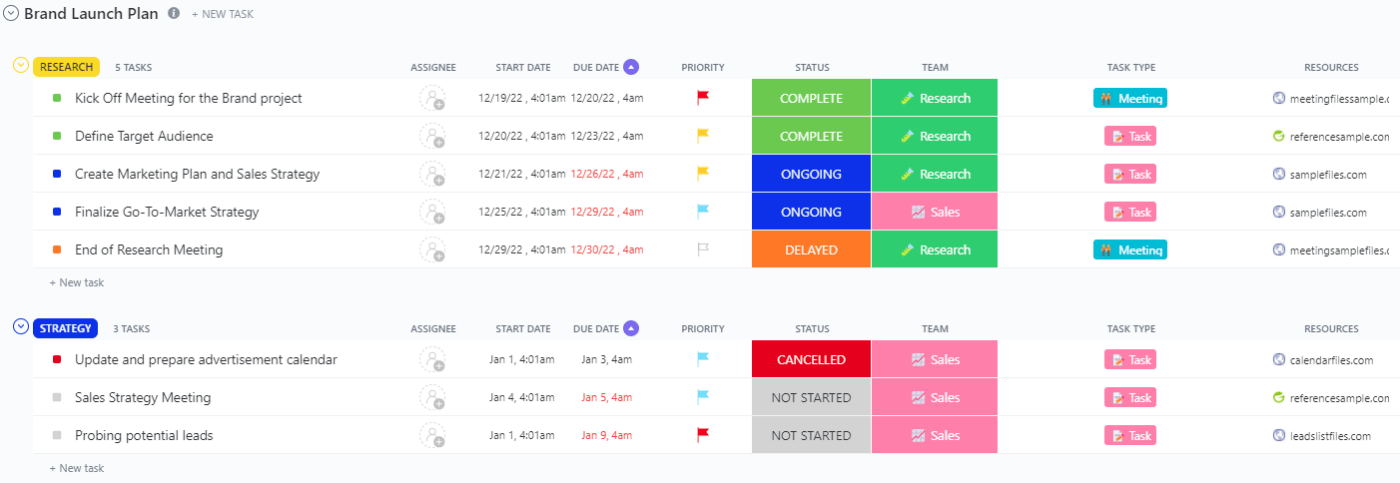Viewport: 1400px width, 483px height.
Task: Click red priority flag for Kick Off Meeting
Action: tap(702, 98)
